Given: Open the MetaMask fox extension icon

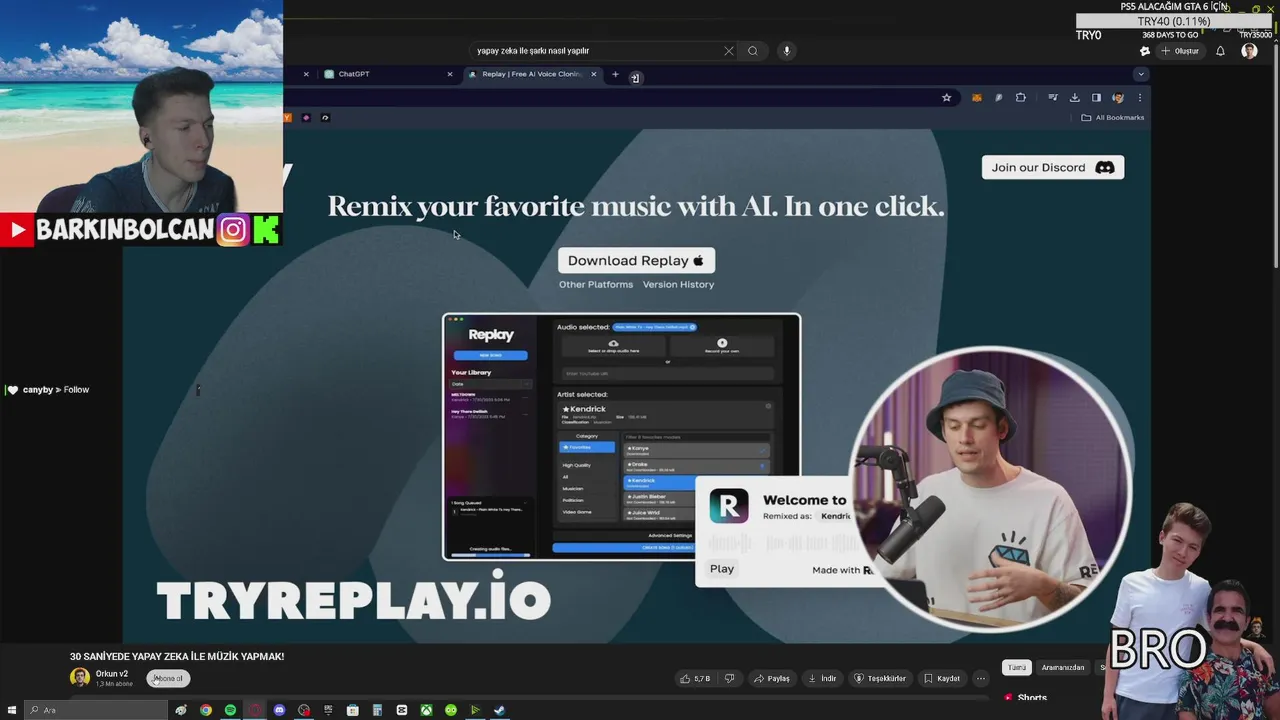Looking at the screenshot, I should point(977,97).
